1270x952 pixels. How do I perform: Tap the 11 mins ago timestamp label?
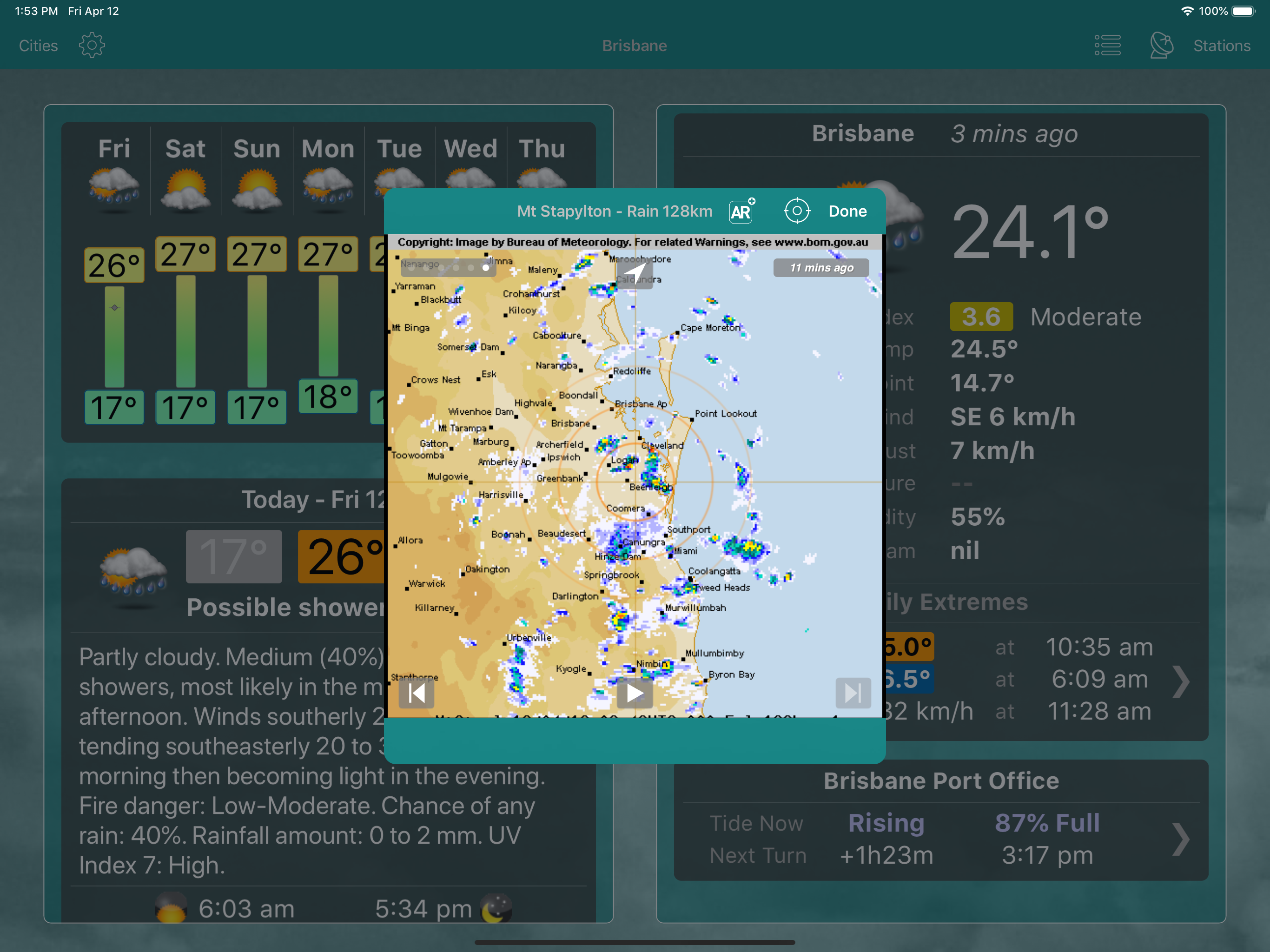[821, 268]
